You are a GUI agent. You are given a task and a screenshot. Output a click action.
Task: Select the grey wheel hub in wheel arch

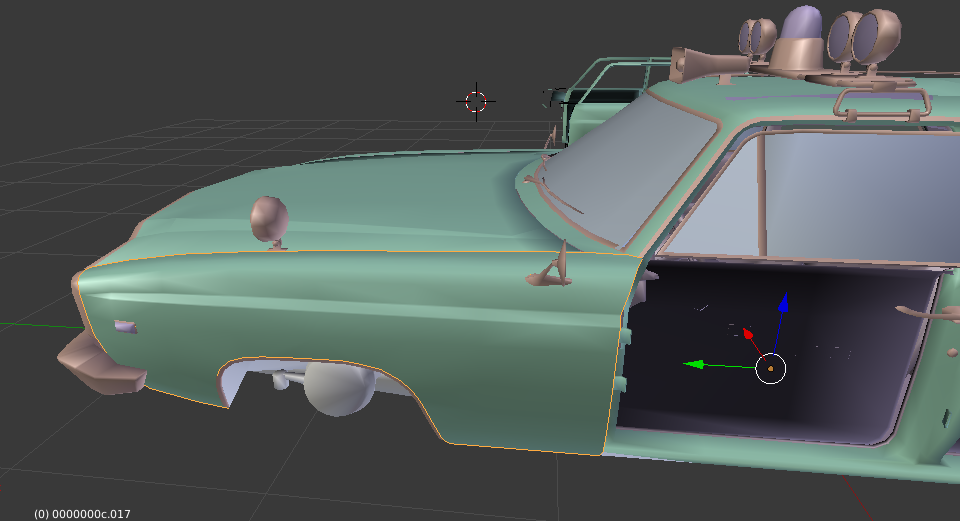point(339,387)
